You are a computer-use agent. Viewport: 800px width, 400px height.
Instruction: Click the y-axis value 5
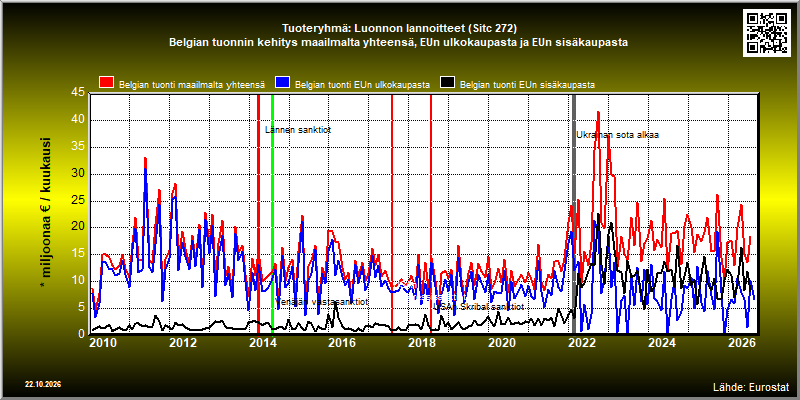81,307
